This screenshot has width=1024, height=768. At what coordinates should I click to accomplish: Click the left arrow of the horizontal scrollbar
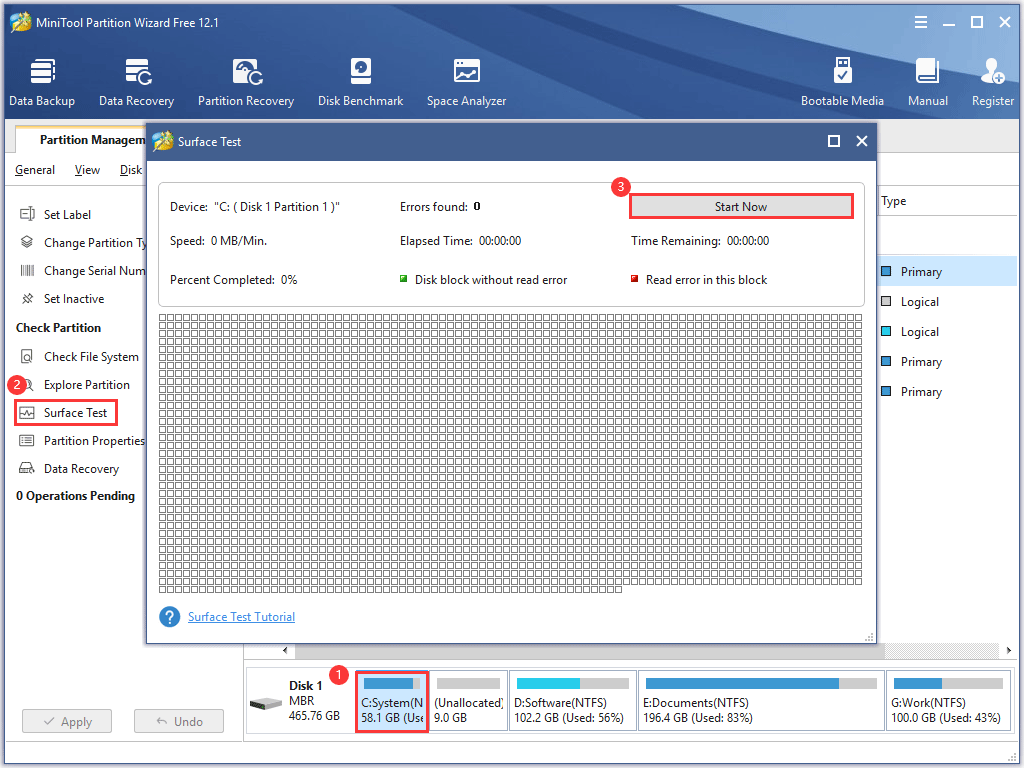285,650
